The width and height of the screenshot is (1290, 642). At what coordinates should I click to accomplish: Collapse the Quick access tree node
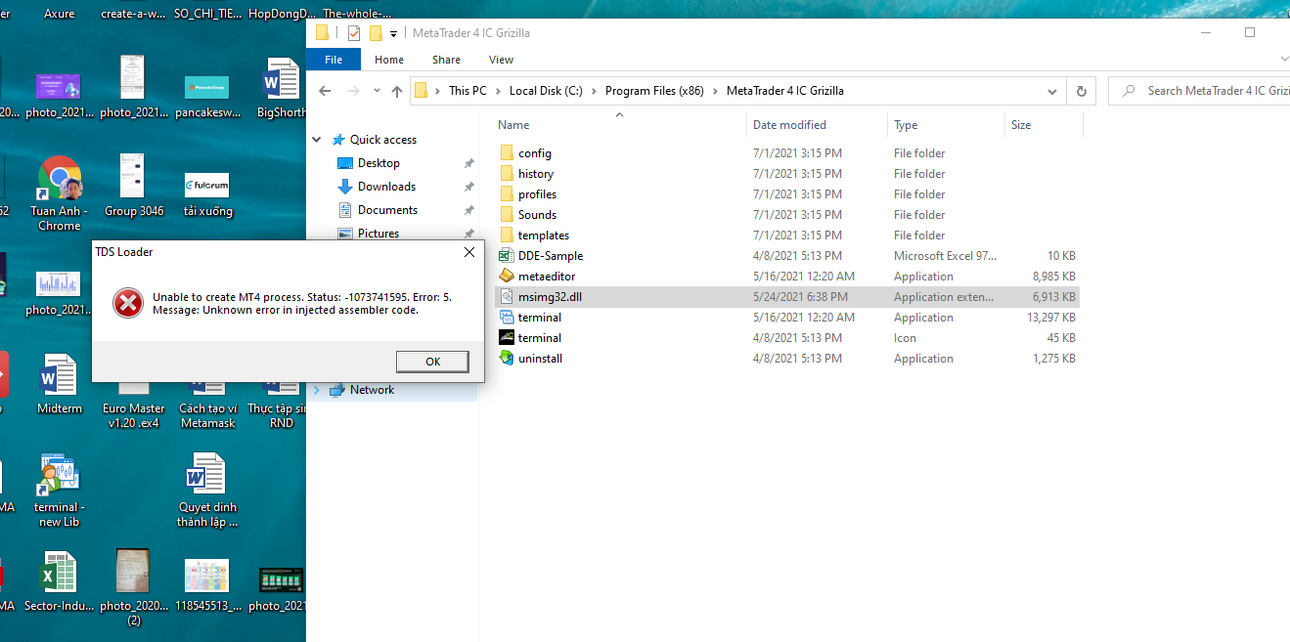click(x=317, y=140)
